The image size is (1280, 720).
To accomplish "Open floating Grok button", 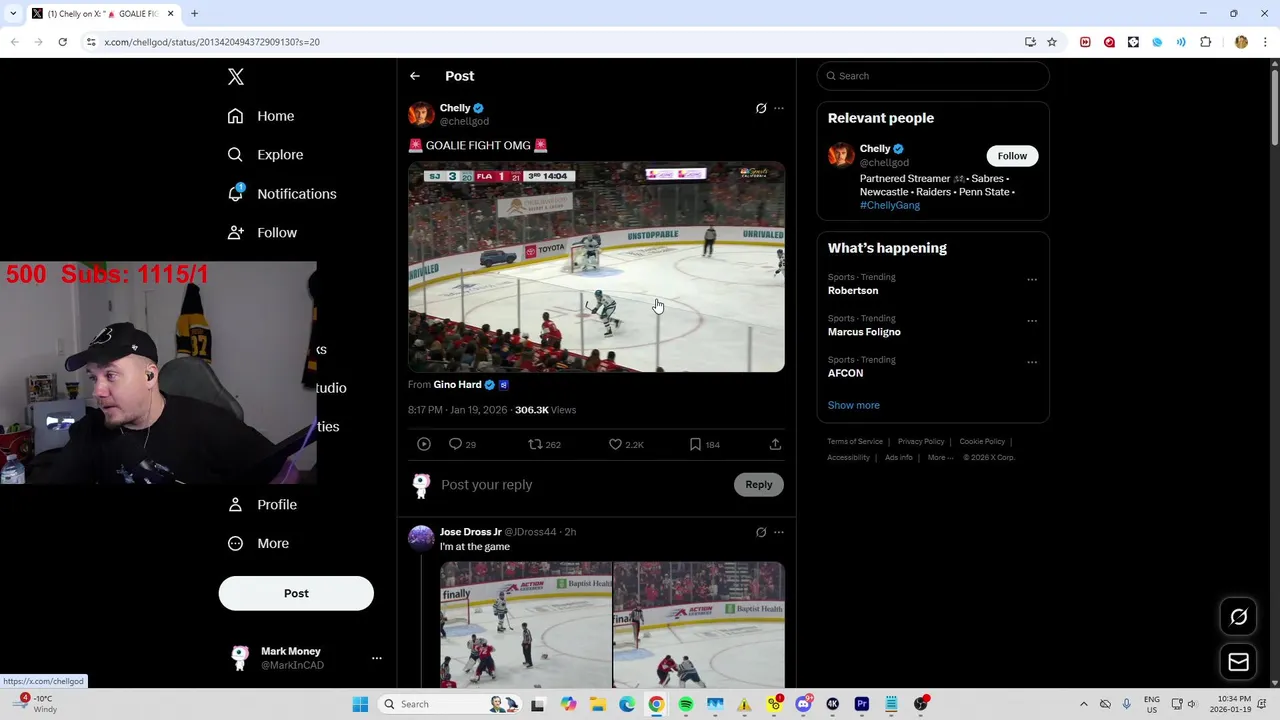I will point(1239,617).
